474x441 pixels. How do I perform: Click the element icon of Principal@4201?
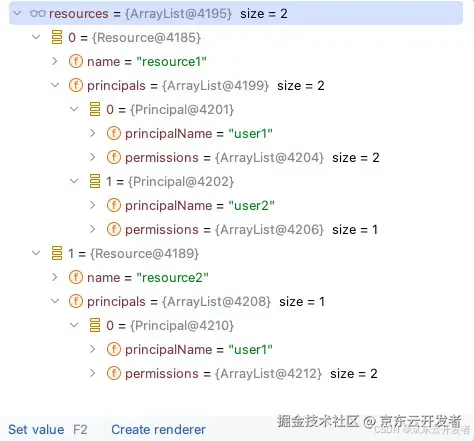[95, 109]
